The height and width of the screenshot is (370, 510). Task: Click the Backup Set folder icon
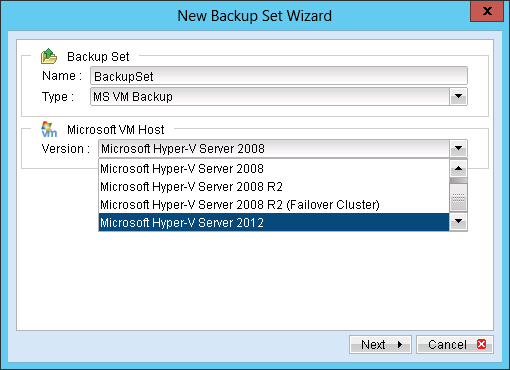[49, 56]
